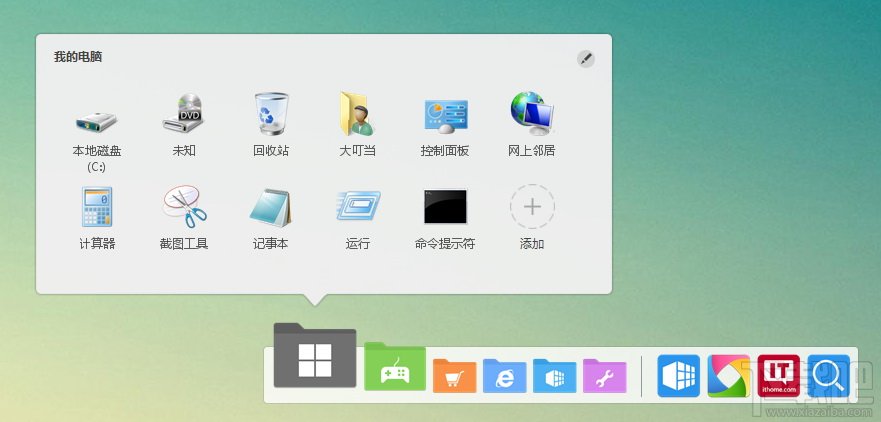Open the purple wrench tools folder

click(x=605, y=376)
